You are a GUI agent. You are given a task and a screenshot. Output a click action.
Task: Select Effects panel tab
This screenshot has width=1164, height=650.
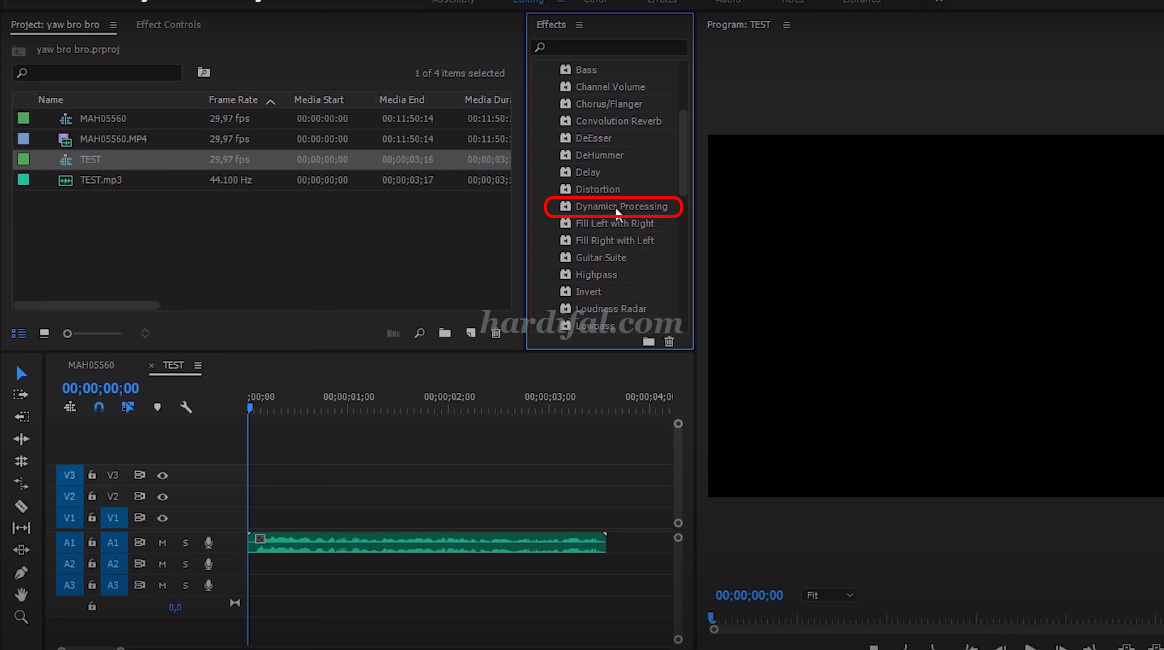[551, 24]
